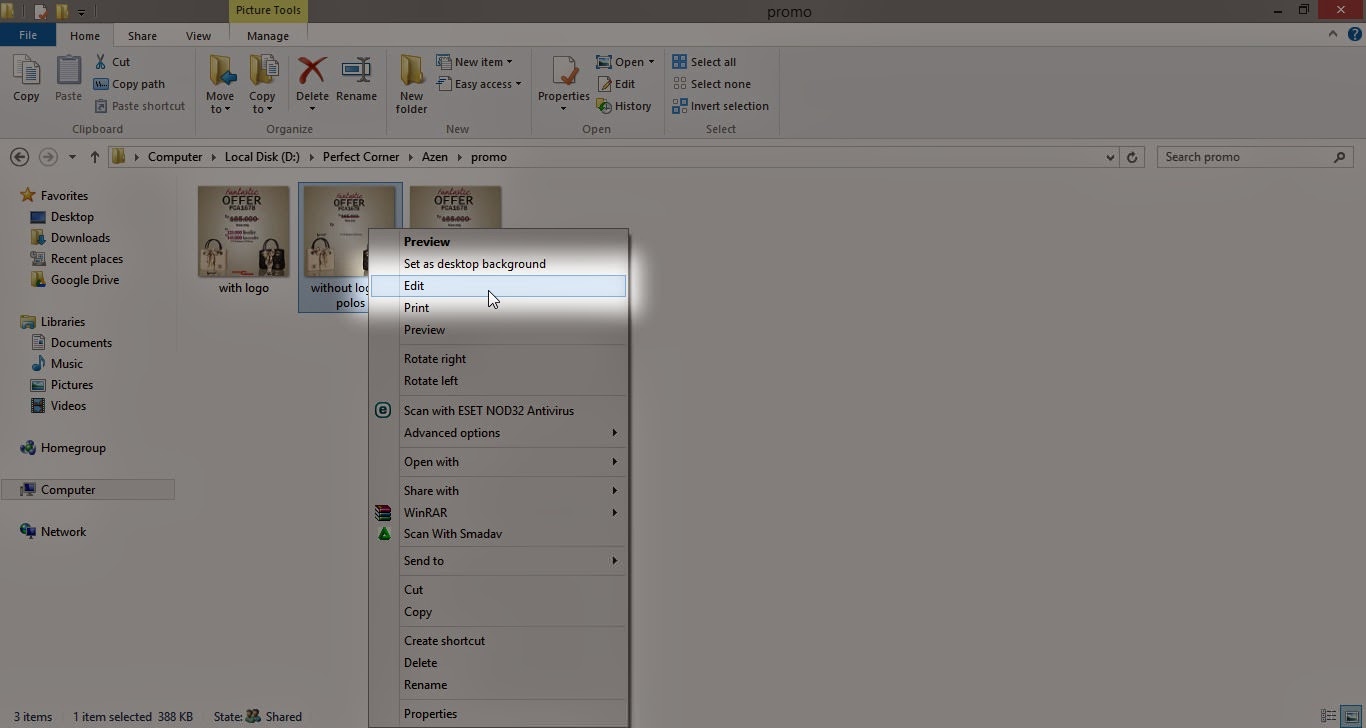Go up one folder level arrow
This screenshot has width=1366, height=728.
[95, 157]
